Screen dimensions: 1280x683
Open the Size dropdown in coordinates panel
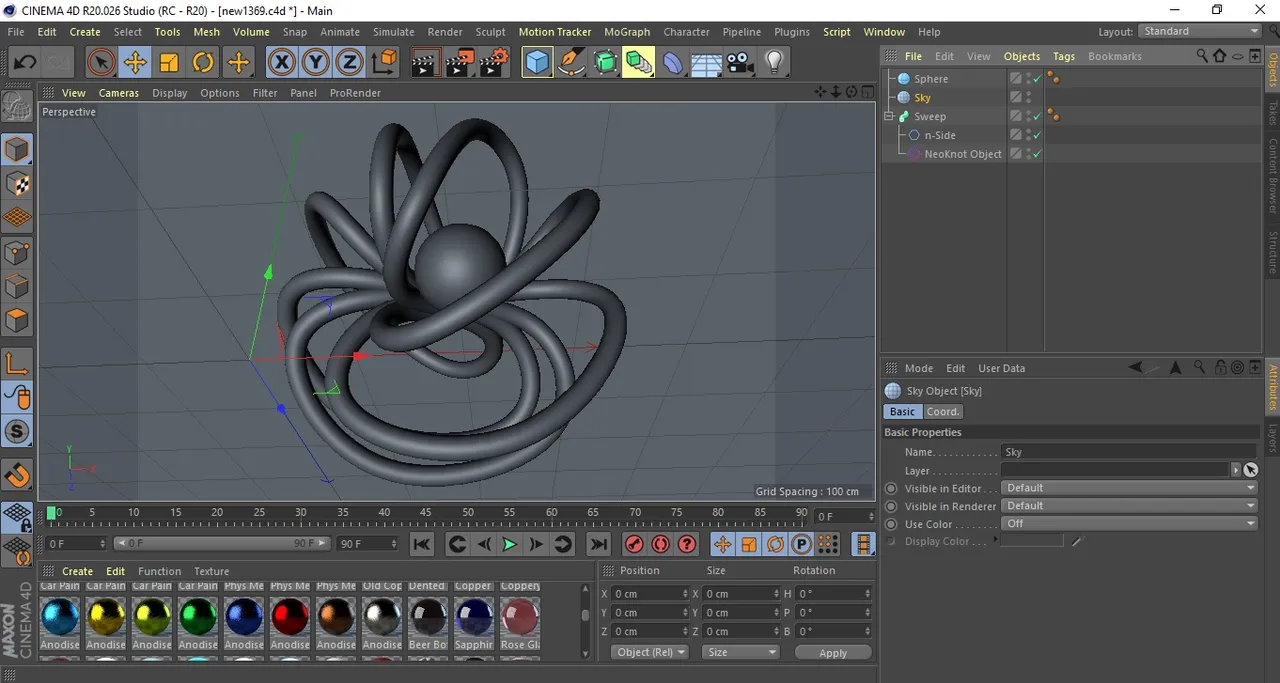740,652
